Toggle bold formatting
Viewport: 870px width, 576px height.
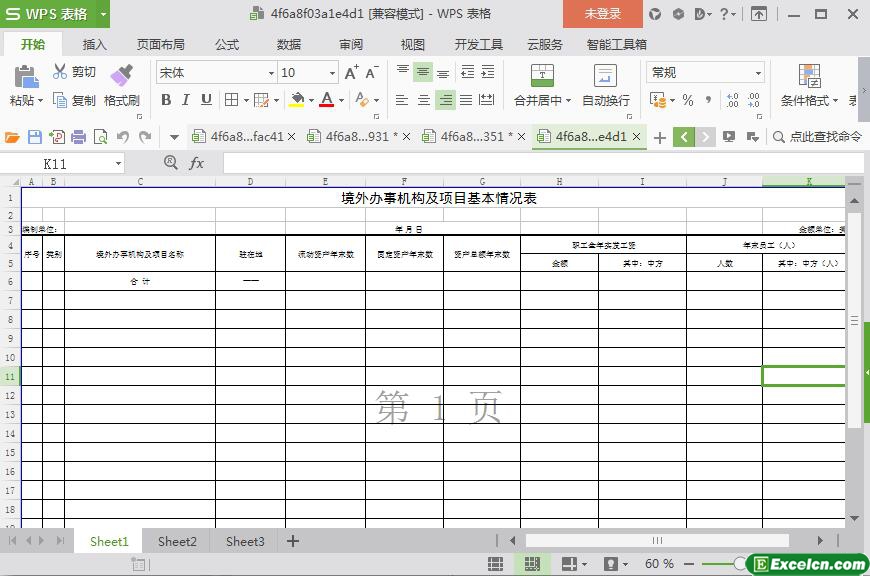pos(166,100)
